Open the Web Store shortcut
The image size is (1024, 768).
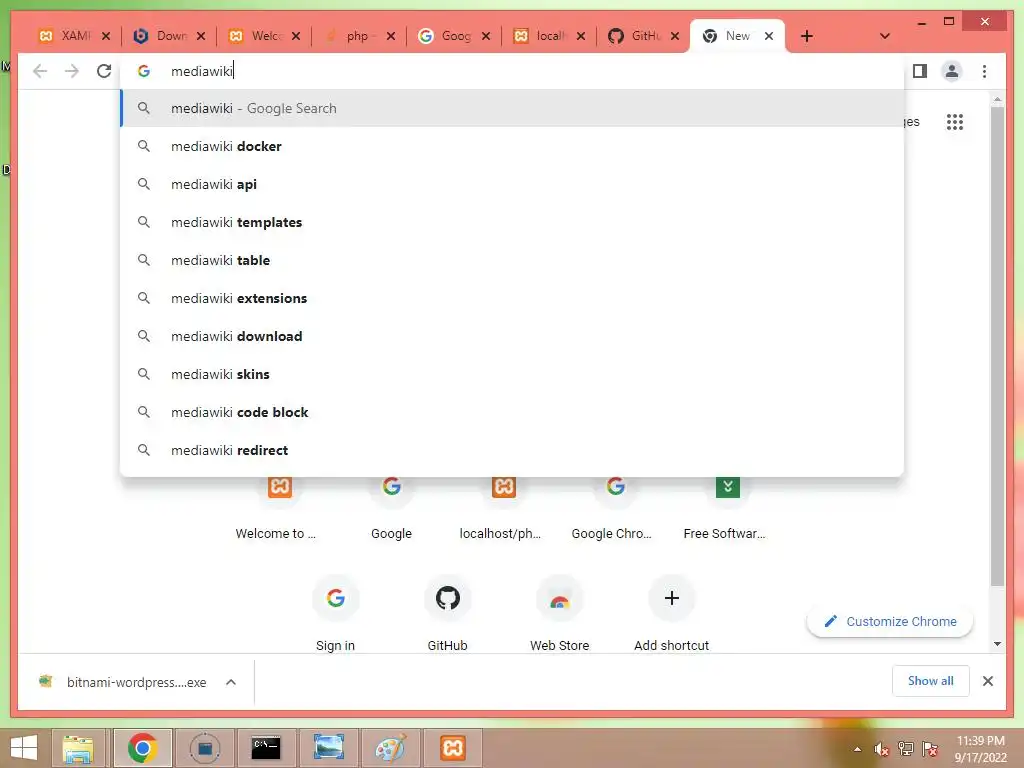tap(559, 612)
